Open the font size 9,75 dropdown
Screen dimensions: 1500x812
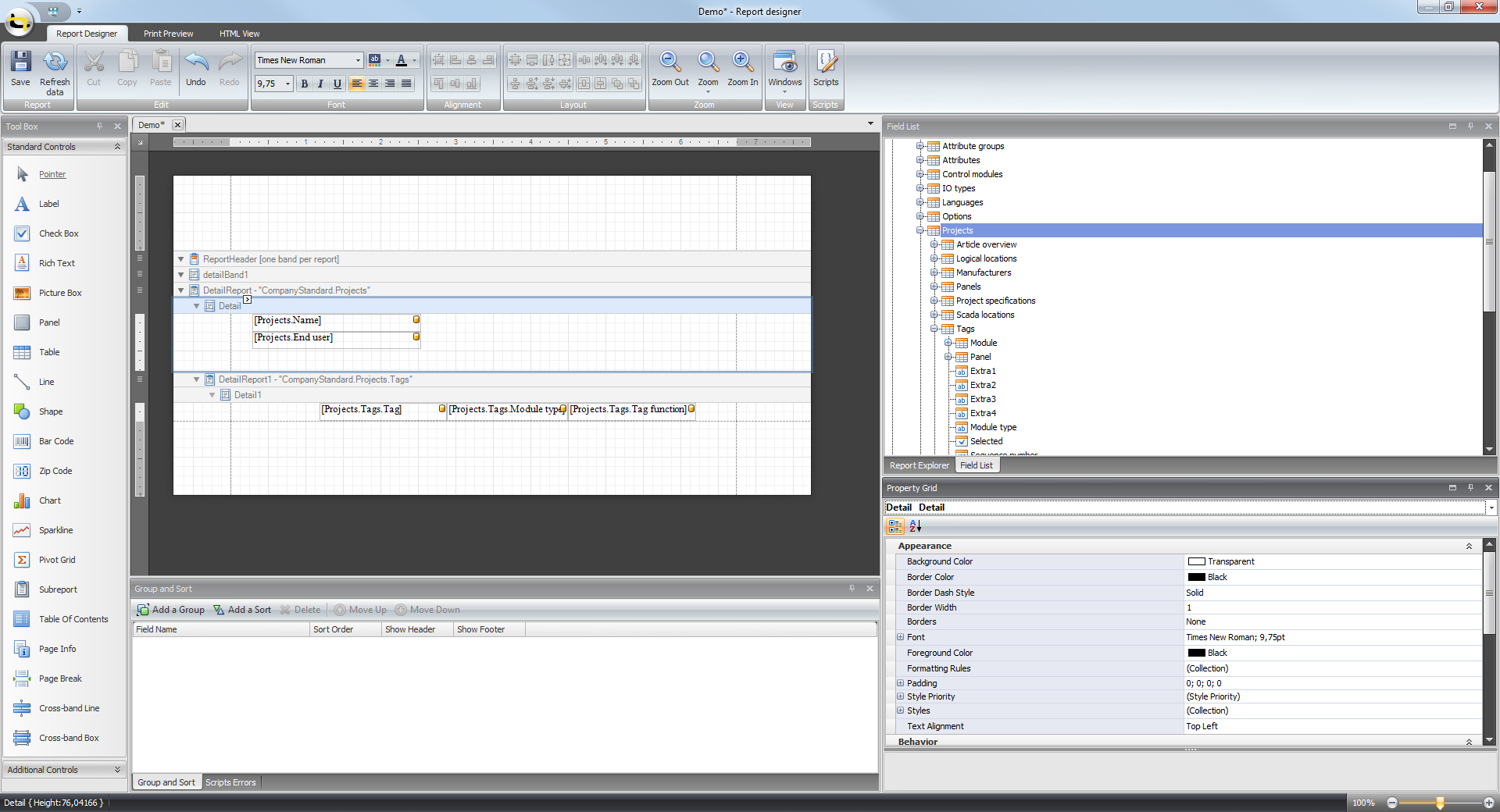click(287, 84)
